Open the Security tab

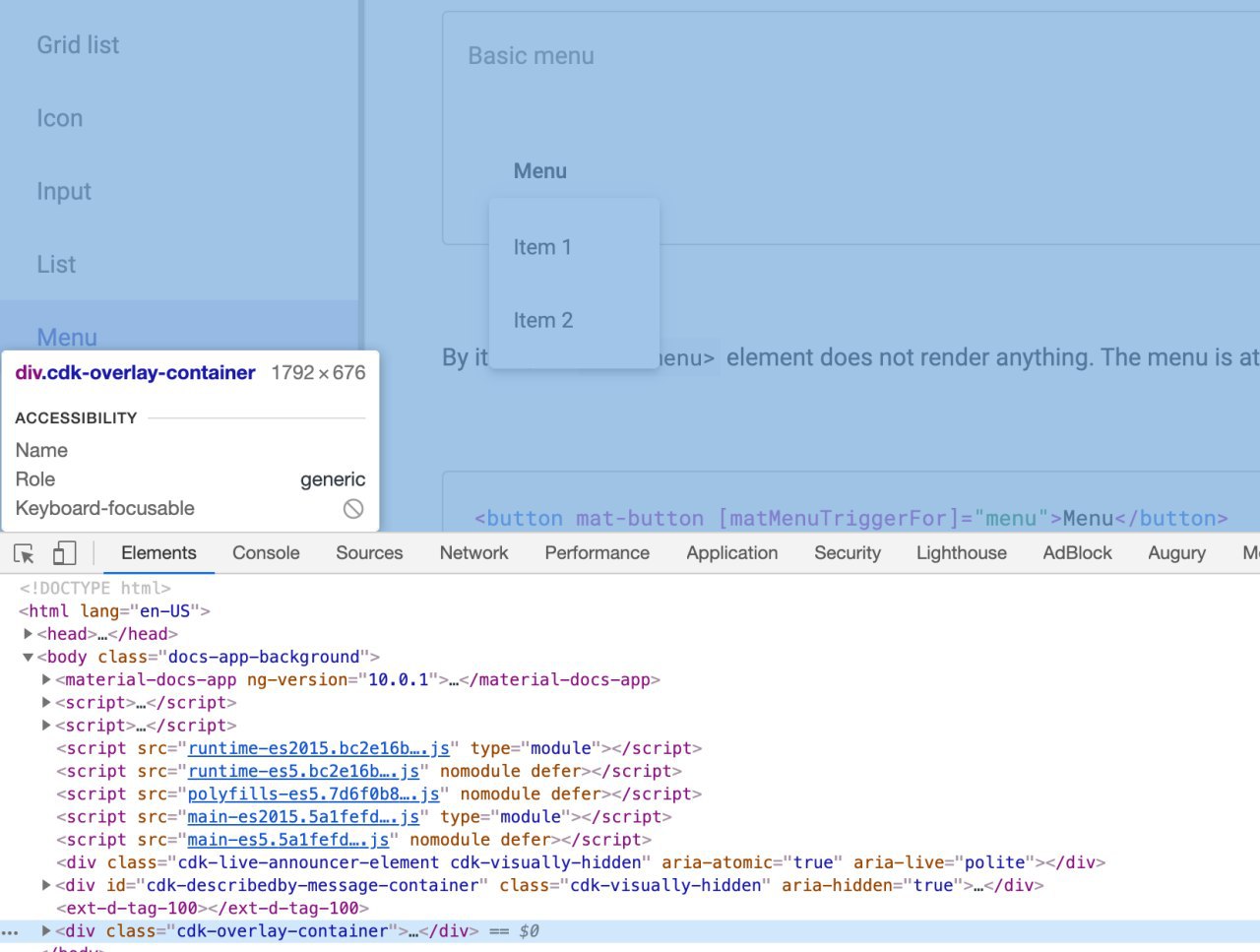pyautogui.click(x=847, y=553)
